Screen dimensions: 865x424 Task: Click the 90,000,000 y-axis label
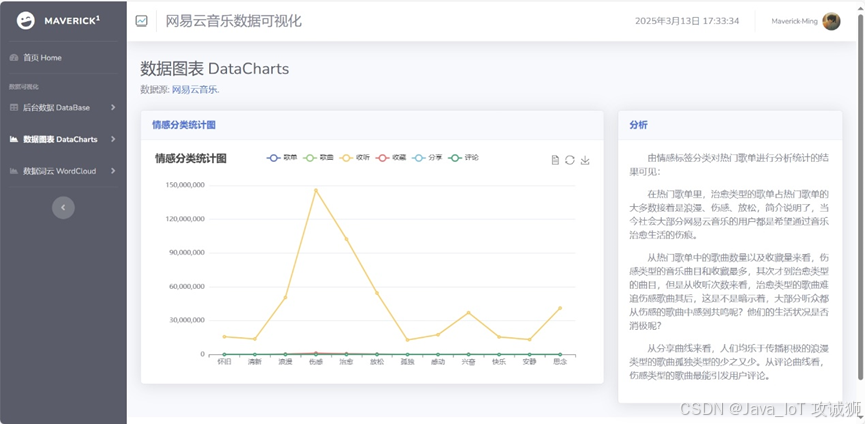pyautogui.click(x=186, y=253)
